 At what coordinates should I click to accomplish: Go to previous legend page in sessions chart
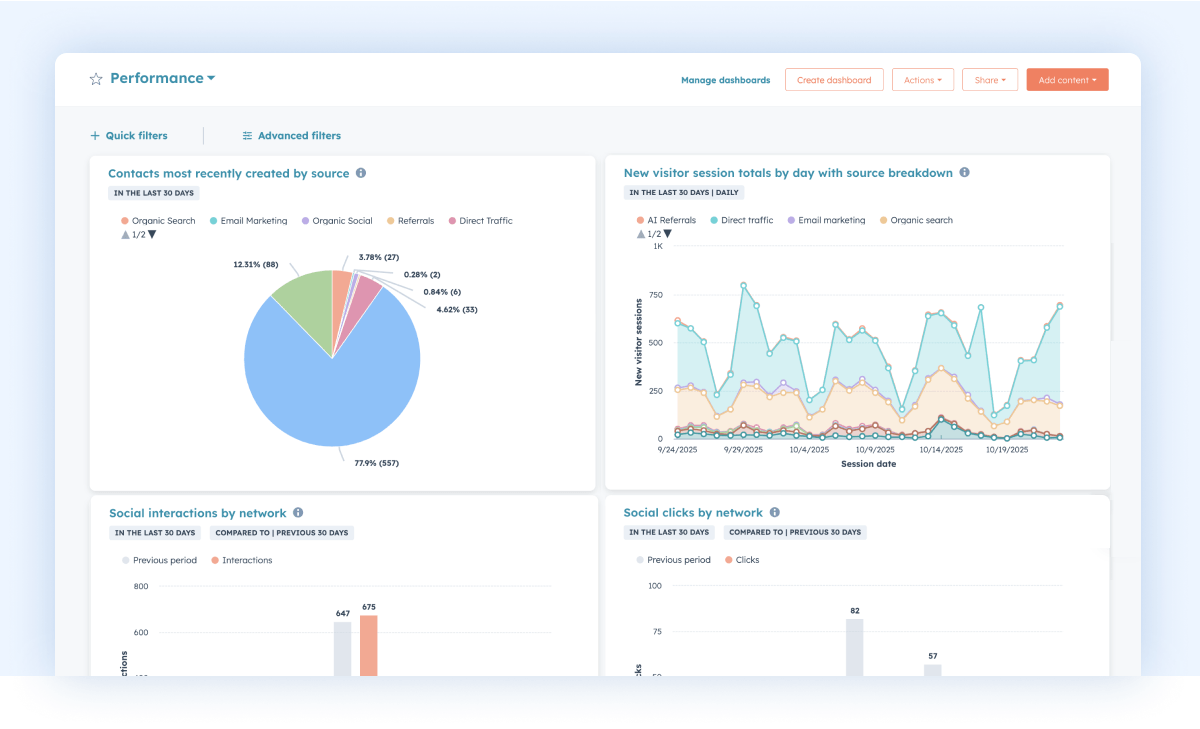click(639, 234)
